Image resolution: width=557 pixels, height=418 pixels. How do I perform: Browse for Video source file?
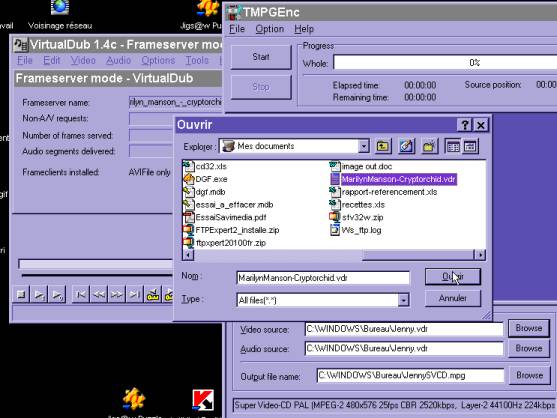tap(529, 328)
